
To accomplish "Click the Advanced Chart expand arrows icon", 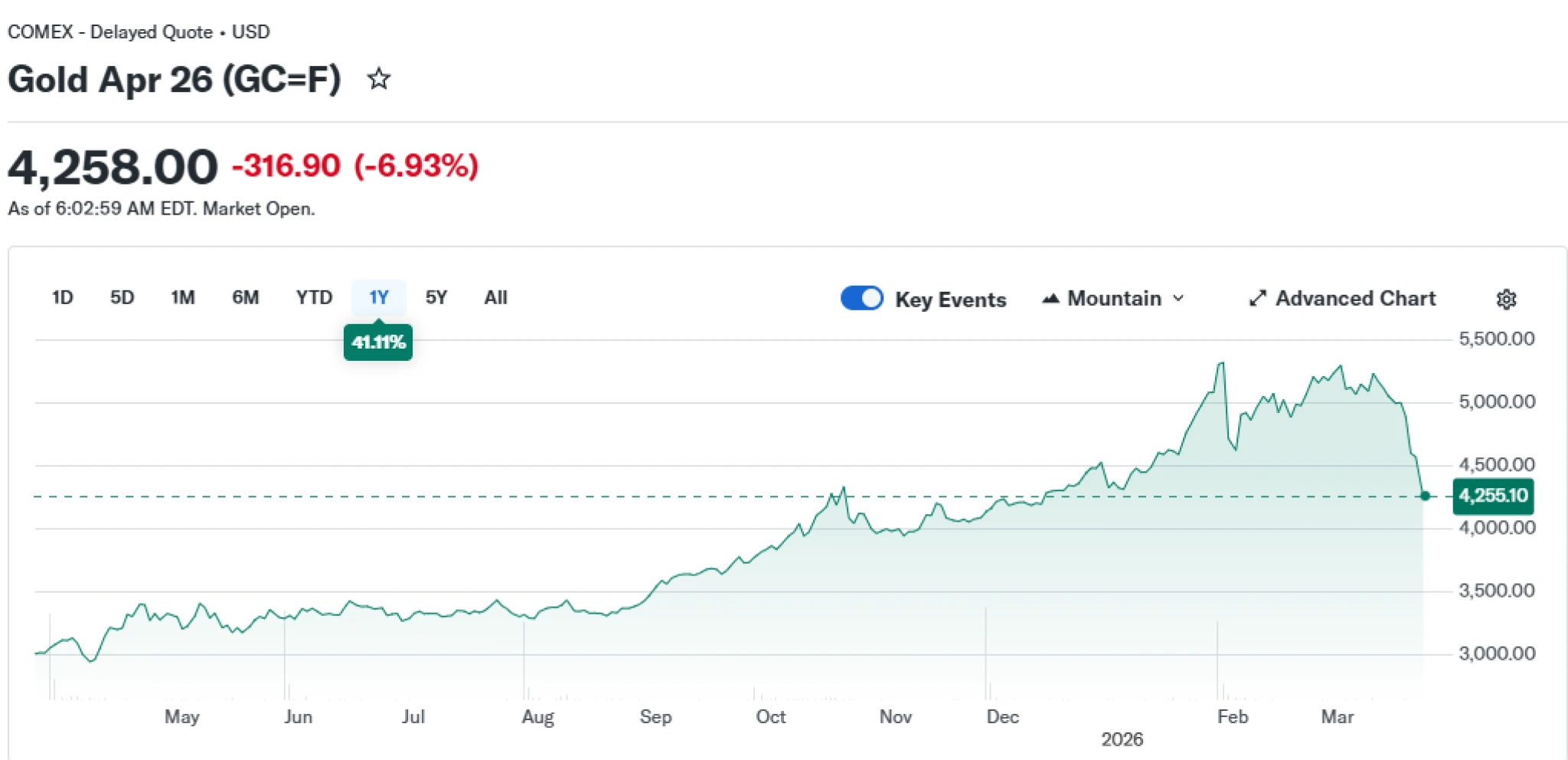I will pos(1257,298).
